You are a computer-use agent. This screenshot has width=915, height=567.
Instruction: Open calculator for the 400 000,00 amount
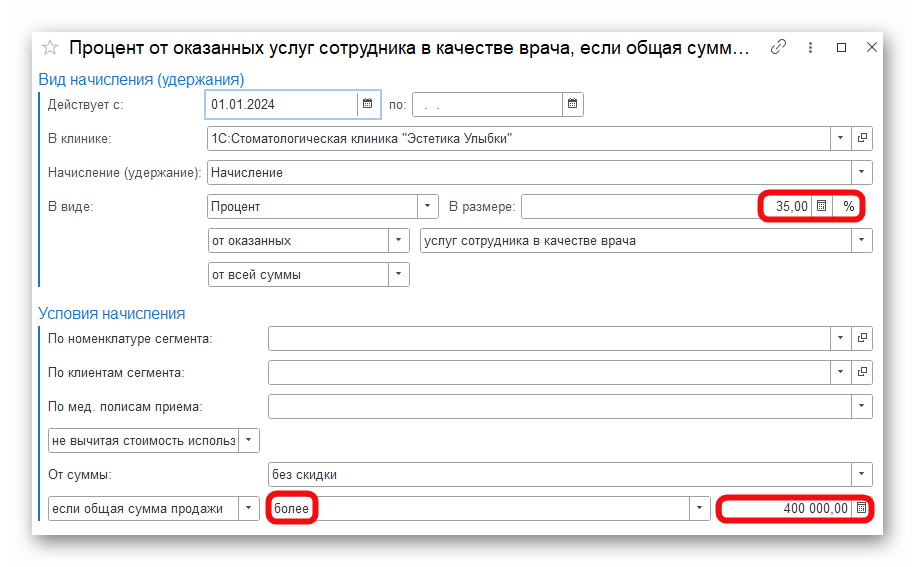(x=861, y=508)
